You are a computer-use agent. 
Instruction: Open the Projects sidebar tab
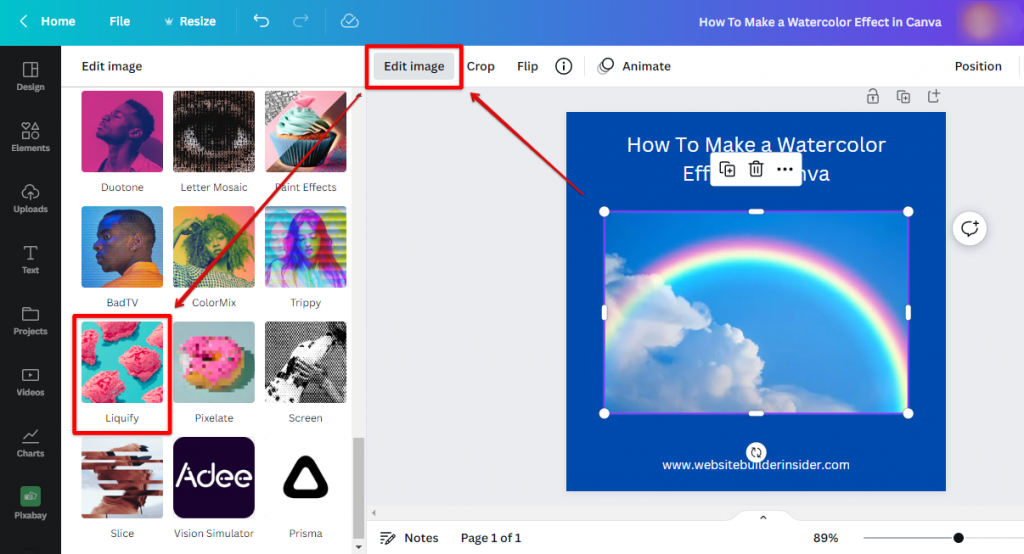point(30,321)
